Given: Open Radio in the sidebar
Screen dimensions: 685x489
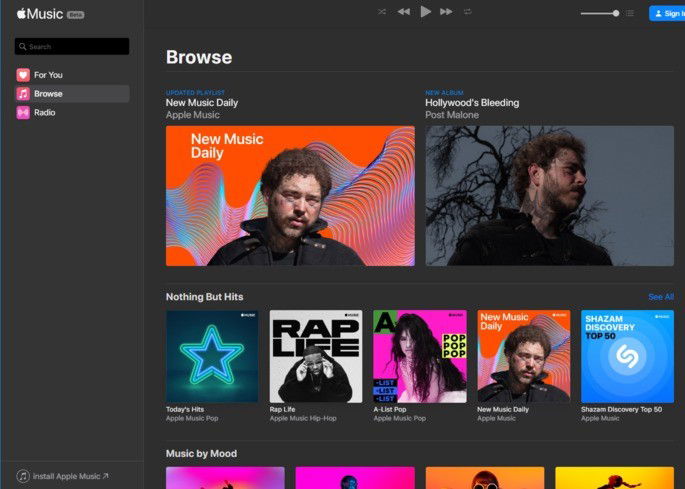Looking at the screenshot, I should point(72,113).
